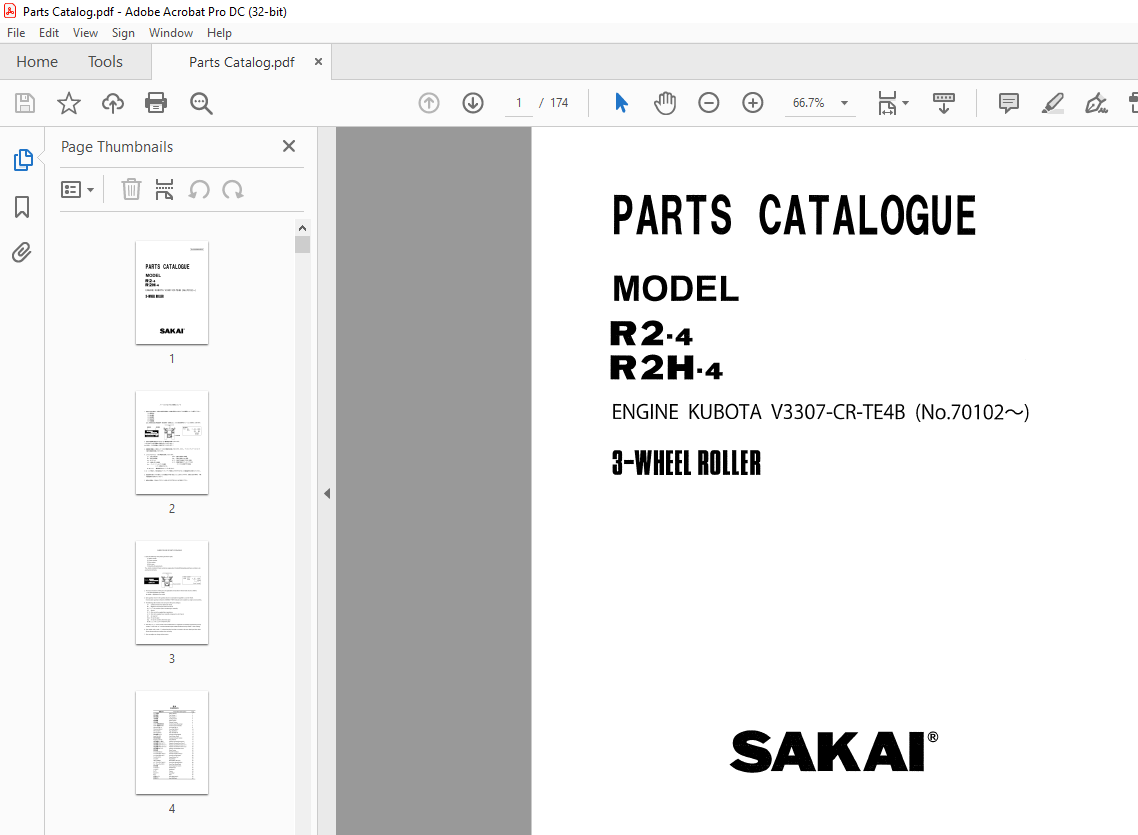Click thumbnail scrollbar up arrow
This screenshot has width=1138, height=835.
(x=302, y=228)
